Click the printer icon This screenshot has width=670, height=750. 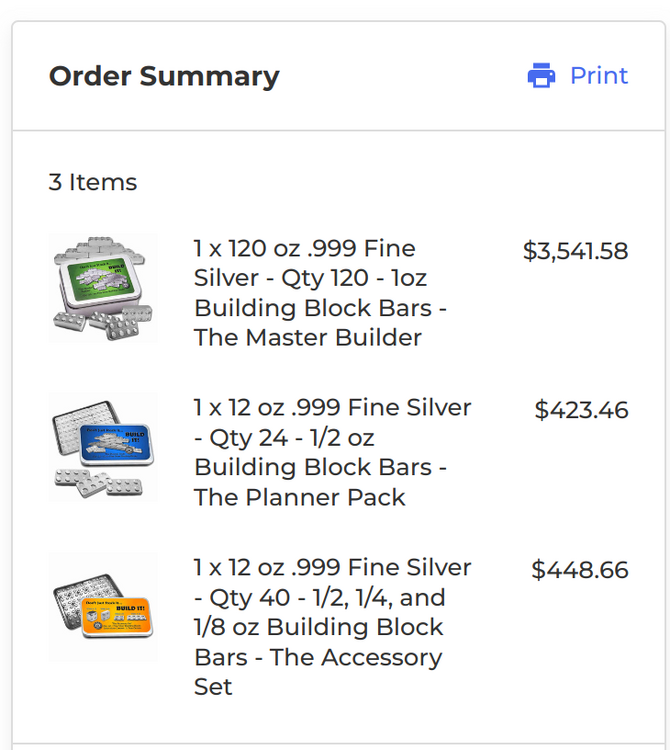pos(541,76)
